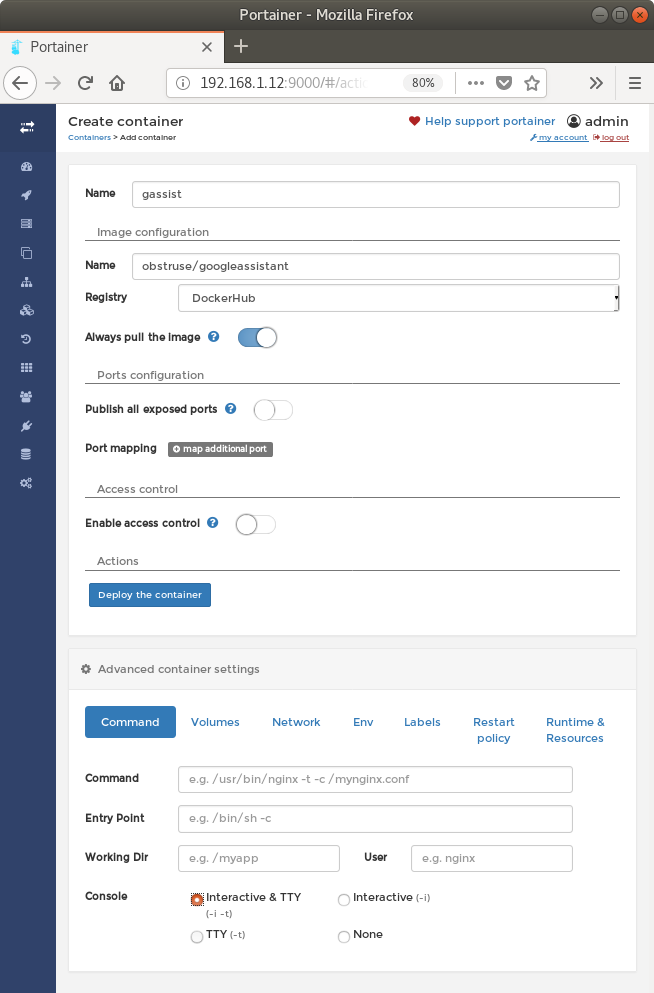Open App Templates rocket icon
Screen dimensions: 654x993
(x=27, y=195)
